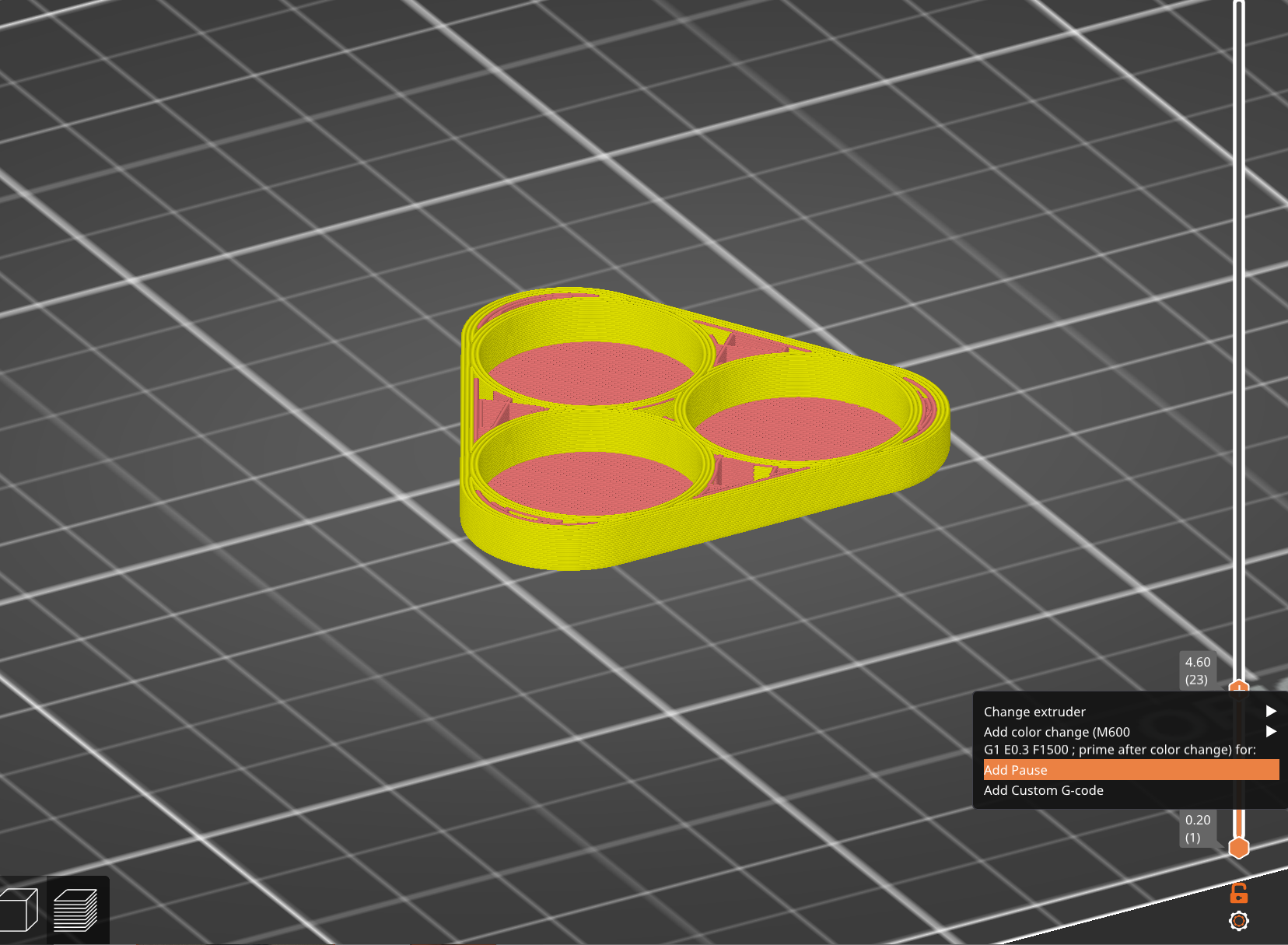Open the sliced layers preview icon

[75, 910]
